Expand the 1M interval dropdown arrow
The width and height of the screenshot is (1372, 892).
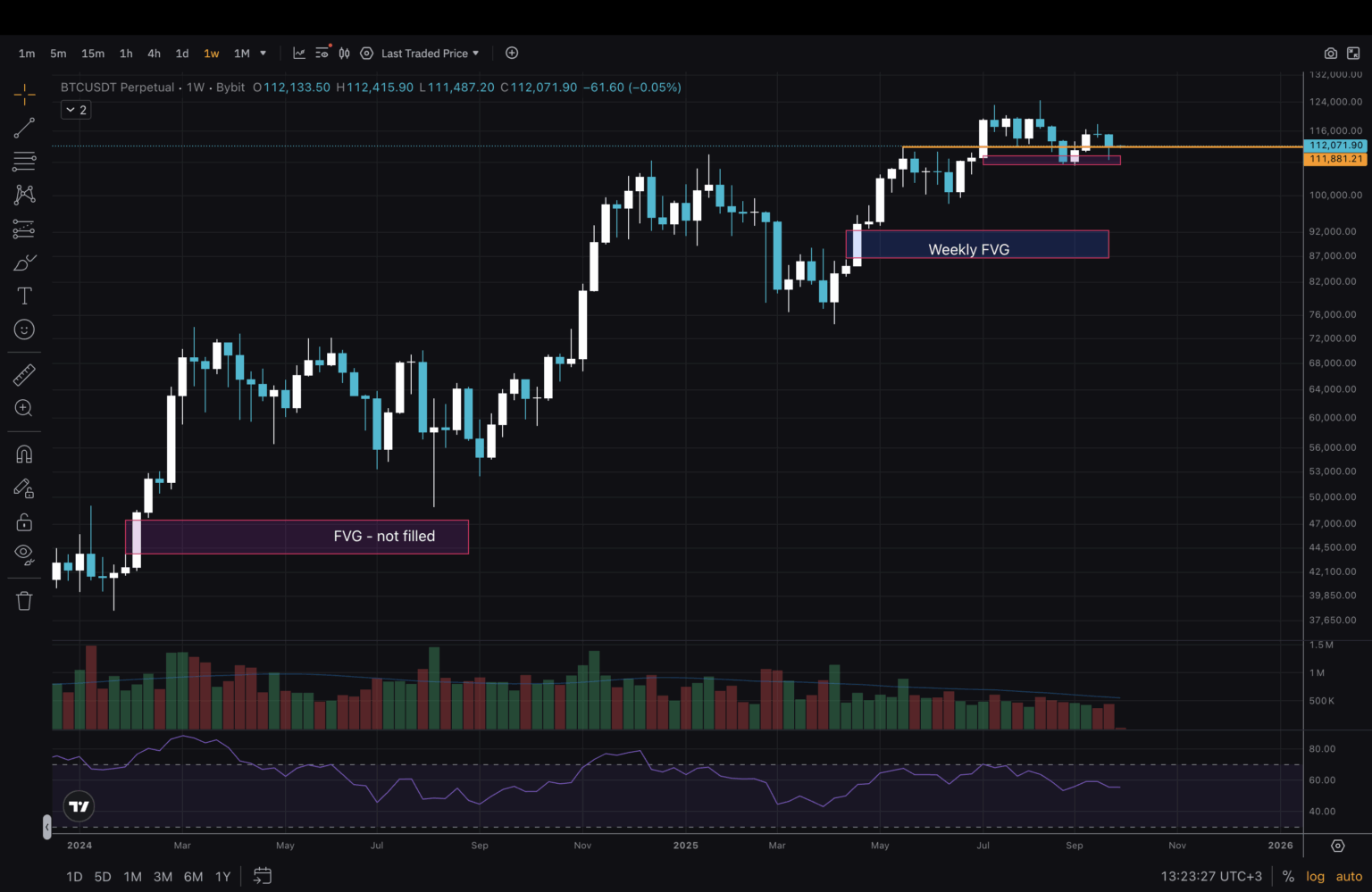pos(263,53)
